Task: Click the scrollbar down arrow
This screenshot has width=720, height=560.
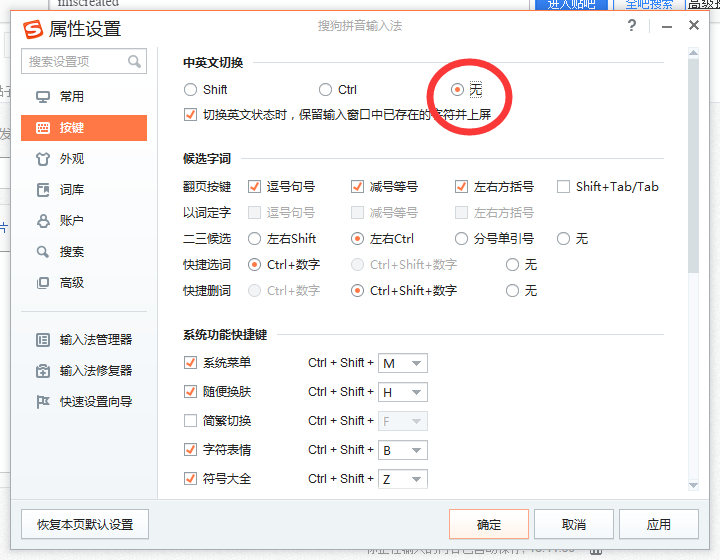Action: (x=693, y=485)
